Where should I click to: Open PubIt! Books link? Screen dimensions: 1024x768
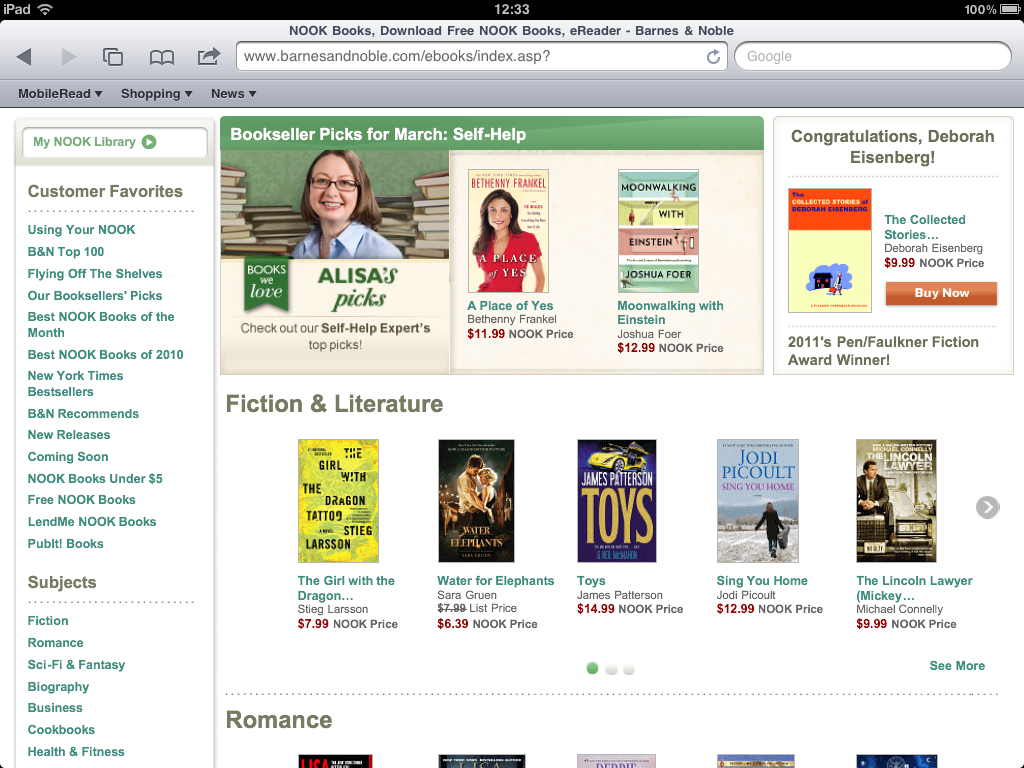point(65,544)
